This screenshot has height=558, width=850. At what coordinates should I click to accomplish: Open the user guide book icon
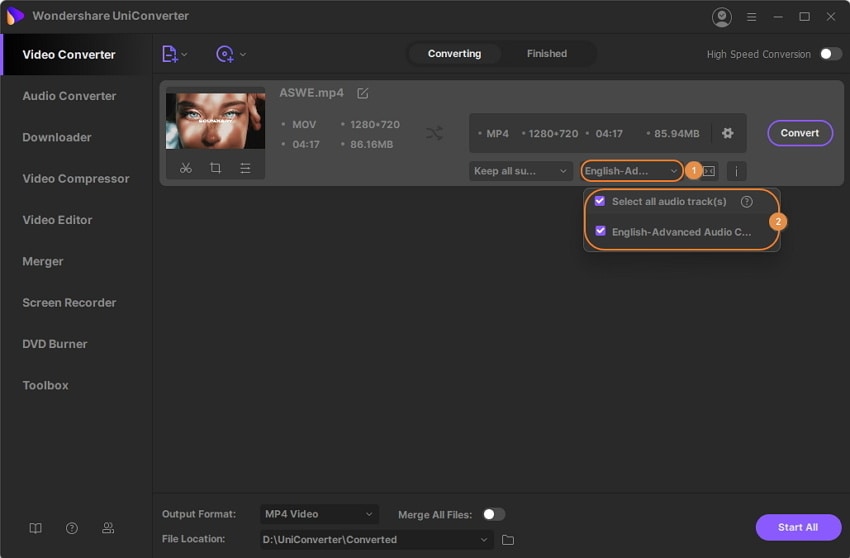pyautogui.click(x=35, y=528)
